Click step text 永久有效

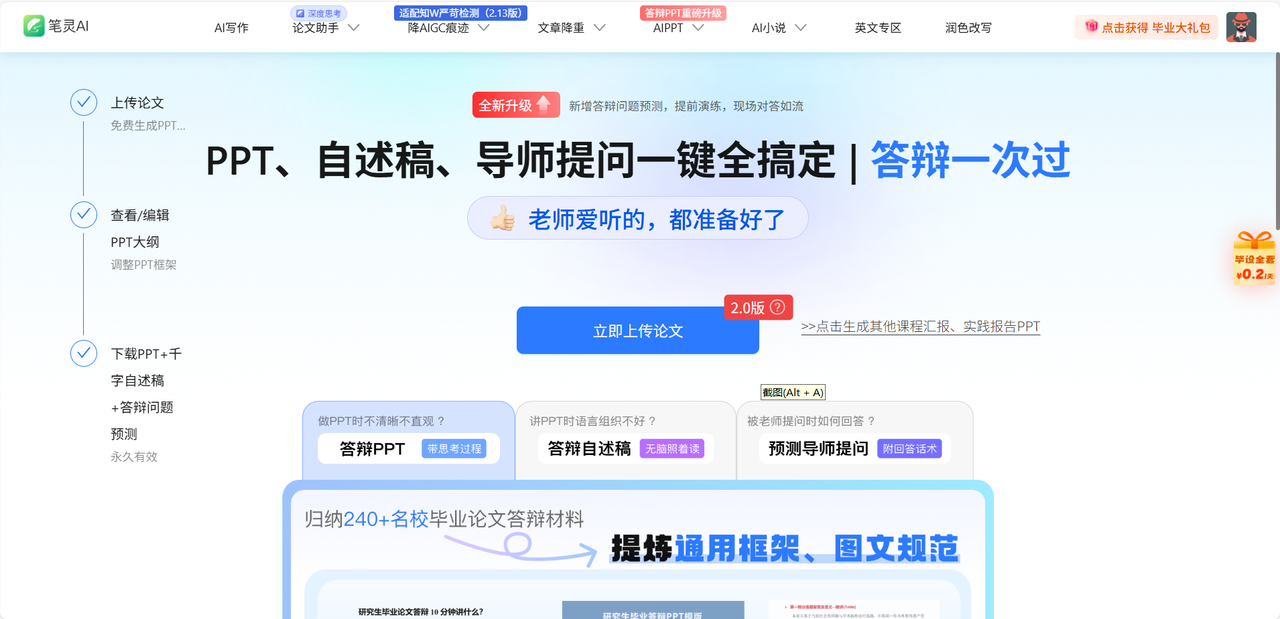[134, 457]
